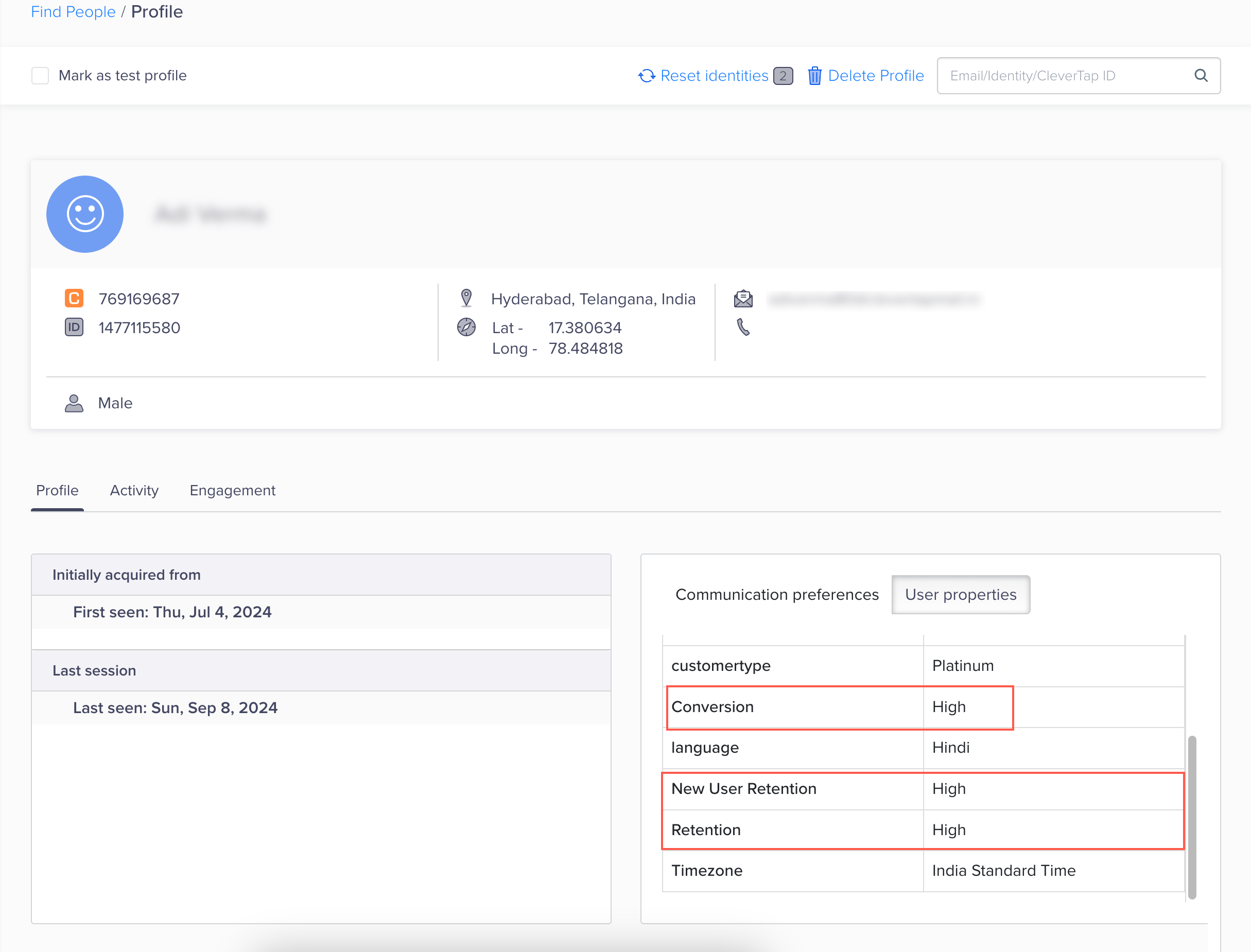This screenshot has width=1251, height=952.
Task: Switch to Communication preferences view
Action: pos(777,595)
